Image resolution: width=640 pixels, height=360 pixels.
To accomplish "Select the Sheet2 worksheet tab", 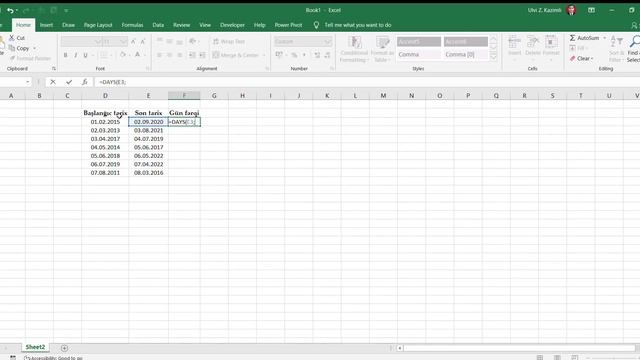I will (x=35, y=347).
